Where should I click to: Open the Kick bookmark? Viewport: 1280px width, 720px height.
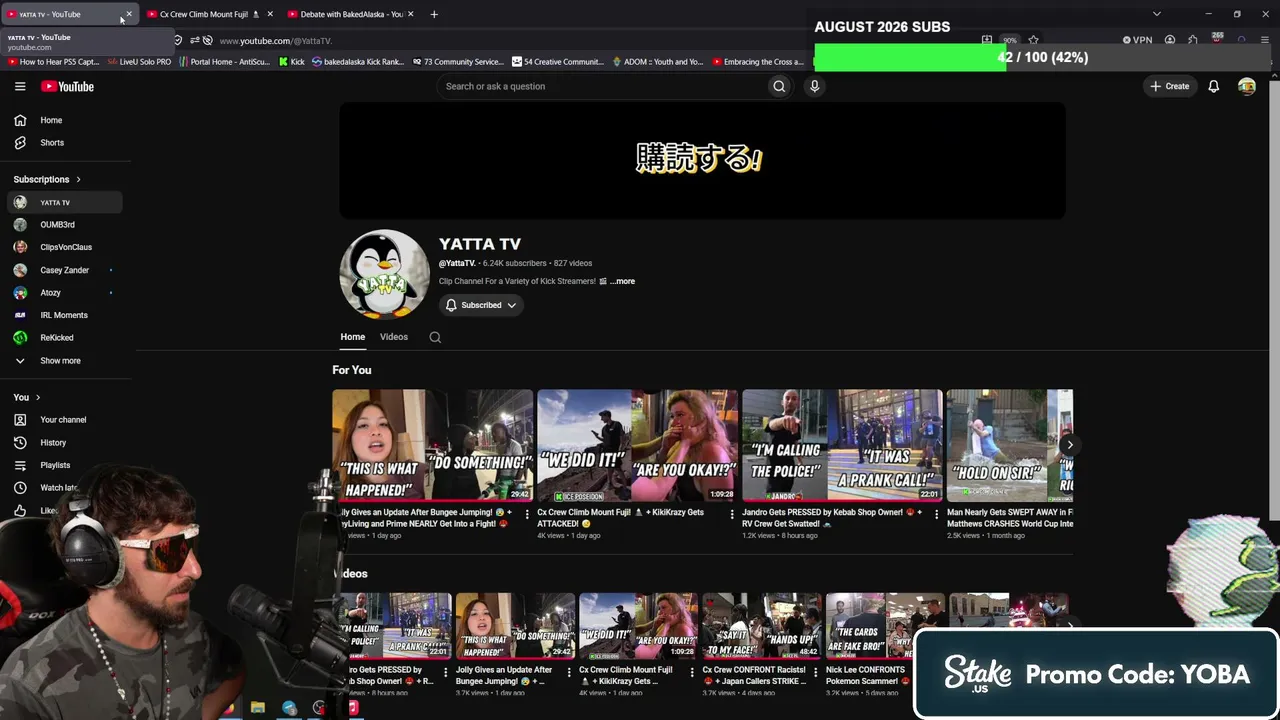coord(292,62)
